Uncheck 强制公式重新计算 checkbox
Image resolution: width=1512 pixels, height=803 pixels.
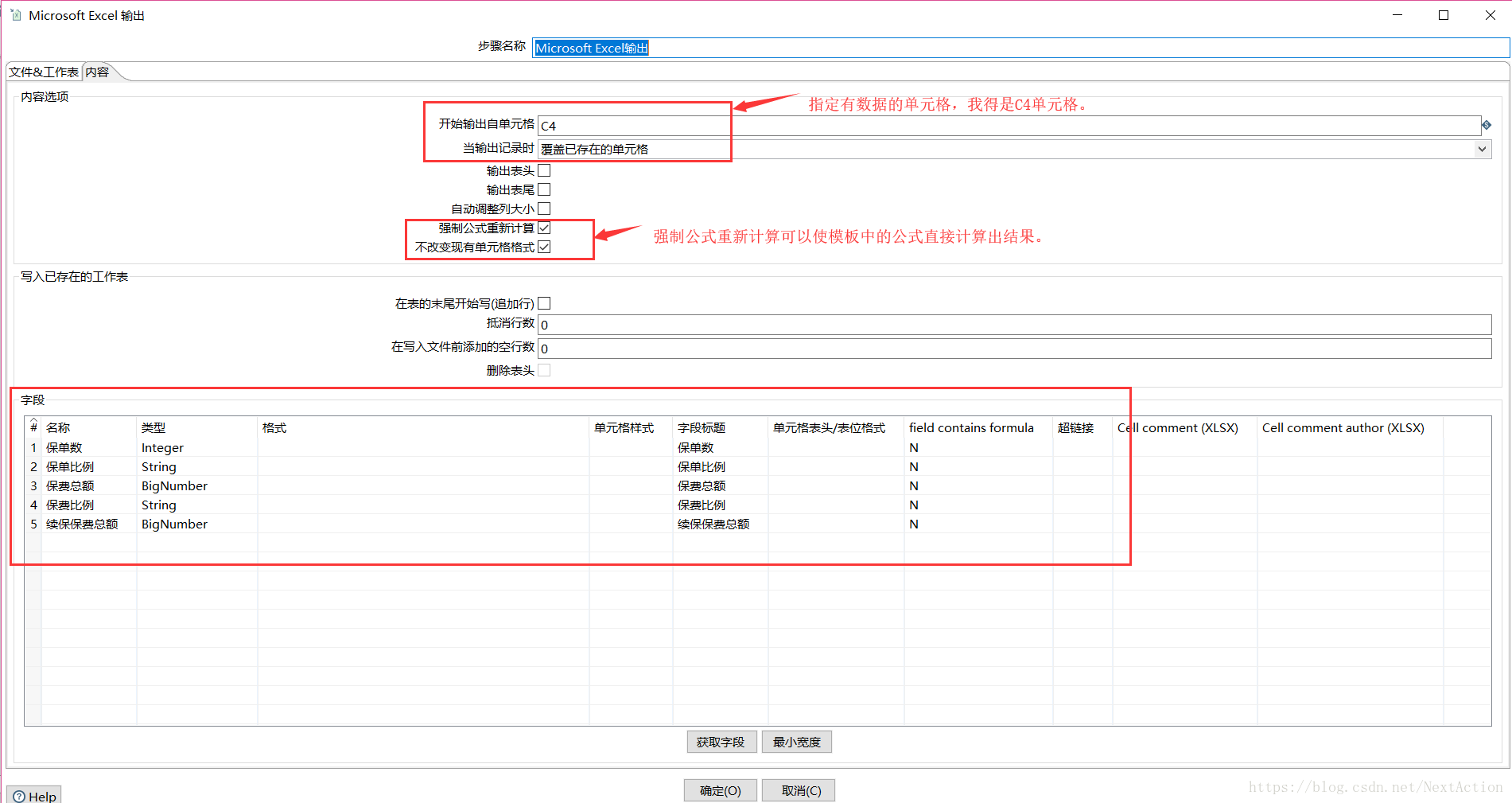[544, 228]
